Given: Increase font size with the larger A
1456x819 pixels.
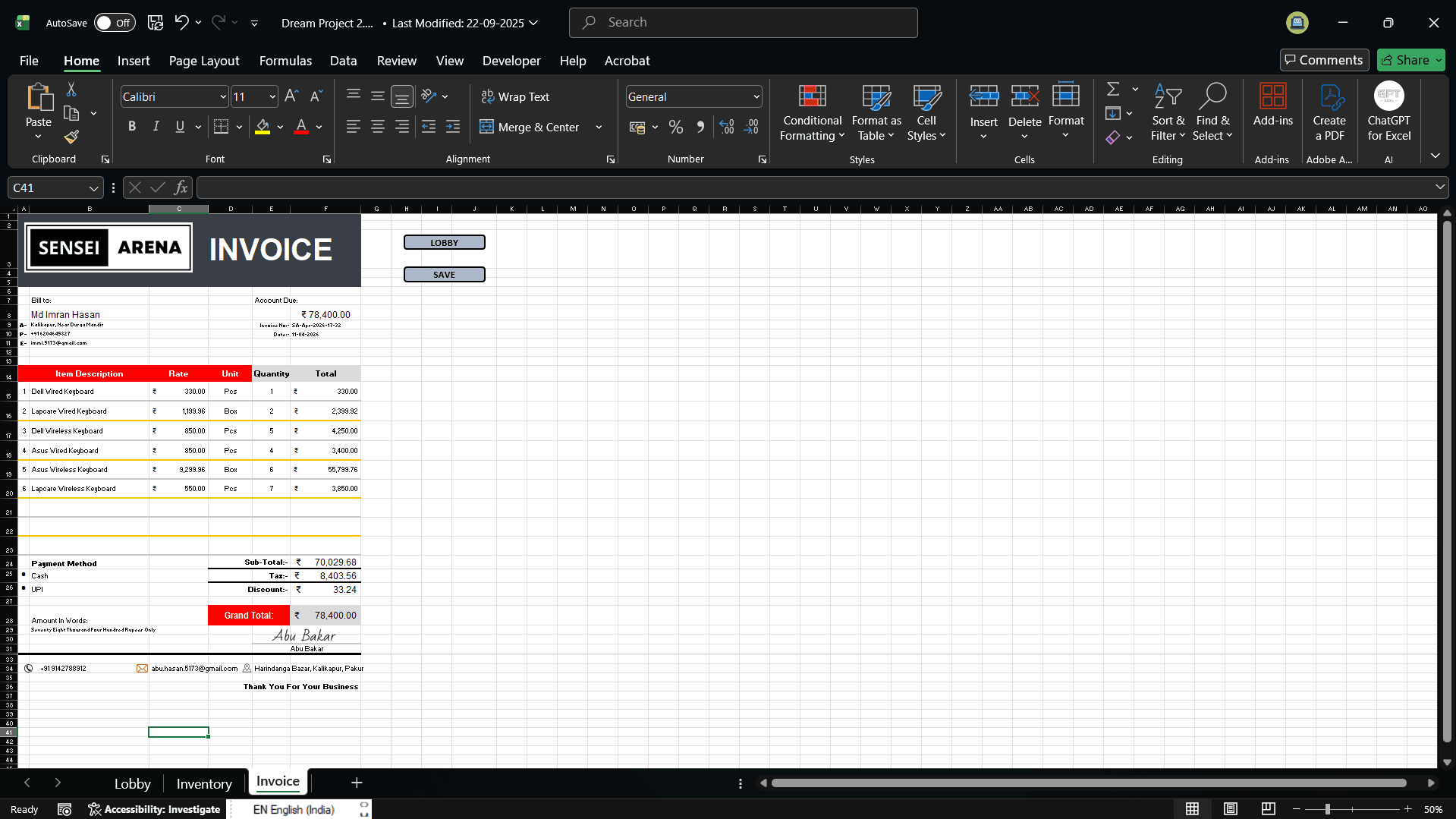Looking at the screenshot, I should pyautogui.click(x=291, y=96).
